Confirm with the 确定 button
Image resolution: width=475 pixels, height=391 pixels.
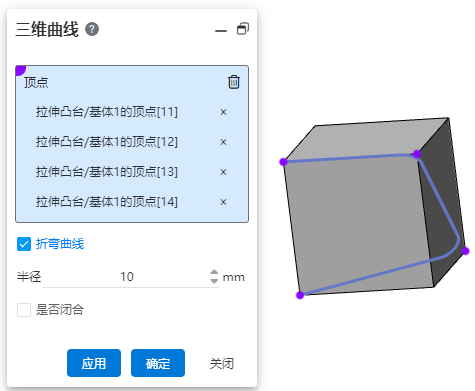coord(158,363)
